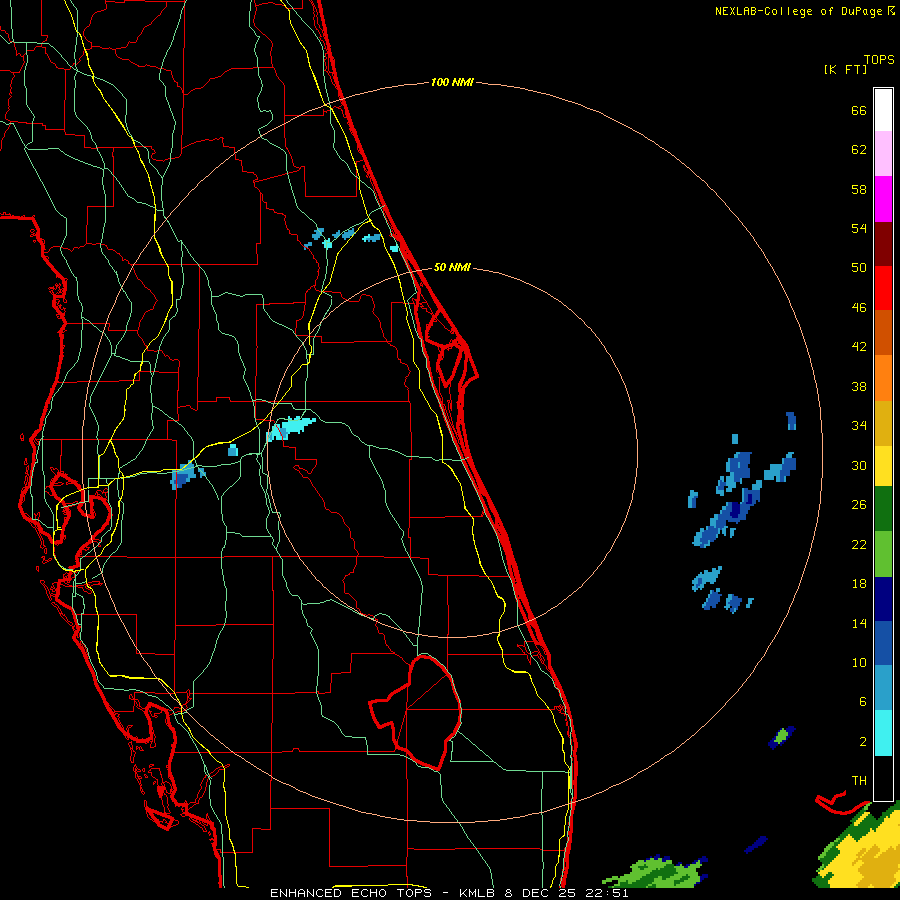Click the white 66 kft legend swatch
The height and width of the screenshot is (900, 900).
click(883, 110)
